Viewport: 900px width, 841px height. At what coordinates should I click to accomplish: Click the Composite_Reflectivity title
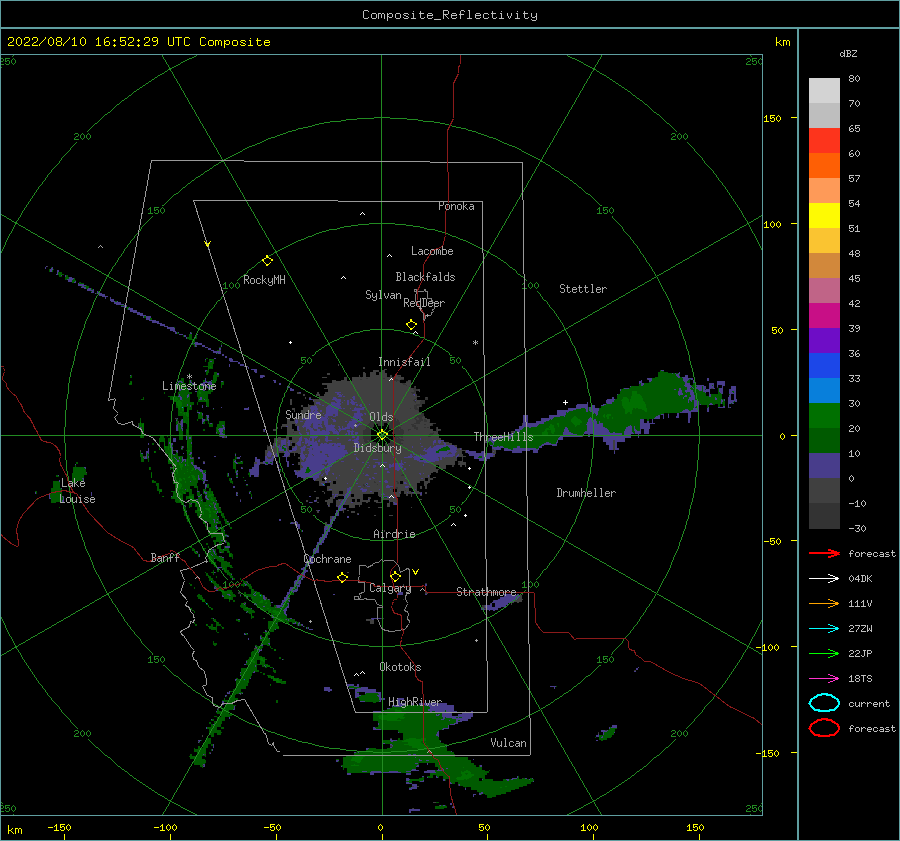tap(449, 15)
